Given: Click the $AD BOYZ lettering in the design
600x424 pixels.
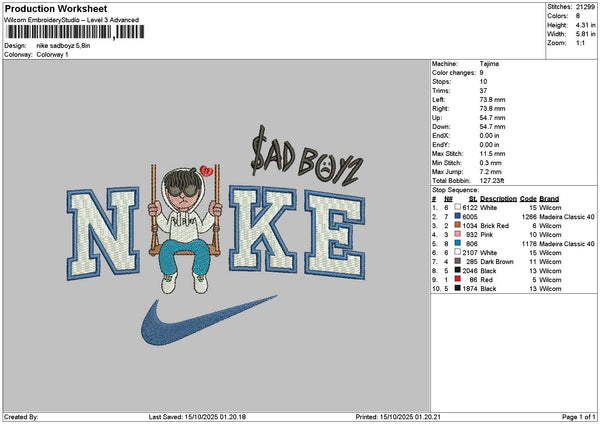Looking at the screenshot, I should (x=306, y=158).
